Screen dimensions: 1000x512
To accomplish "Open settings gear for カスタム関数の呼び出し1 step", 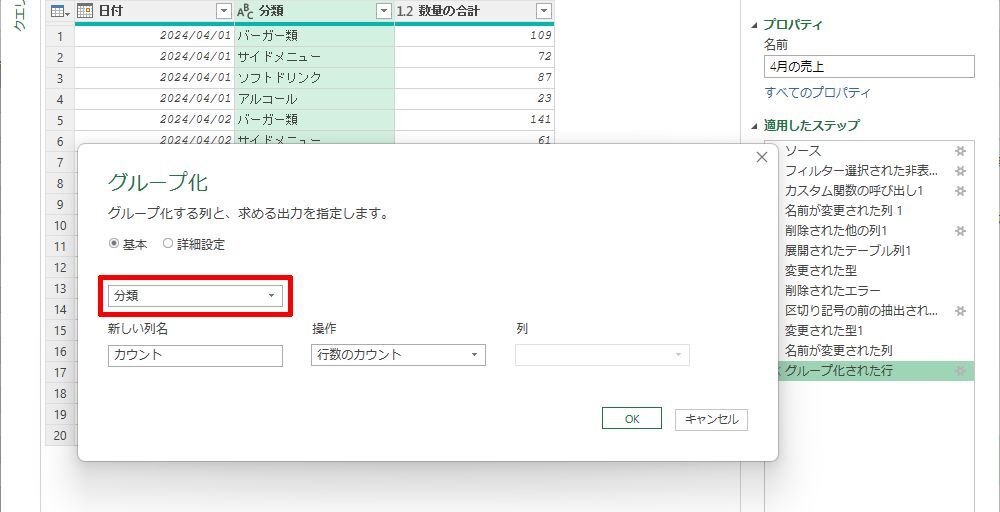I will [960, 191].
